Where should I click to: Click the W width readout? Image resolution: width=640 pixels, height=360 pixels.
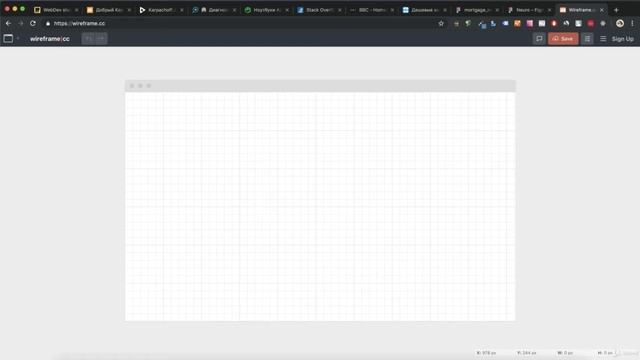(565, 353)
